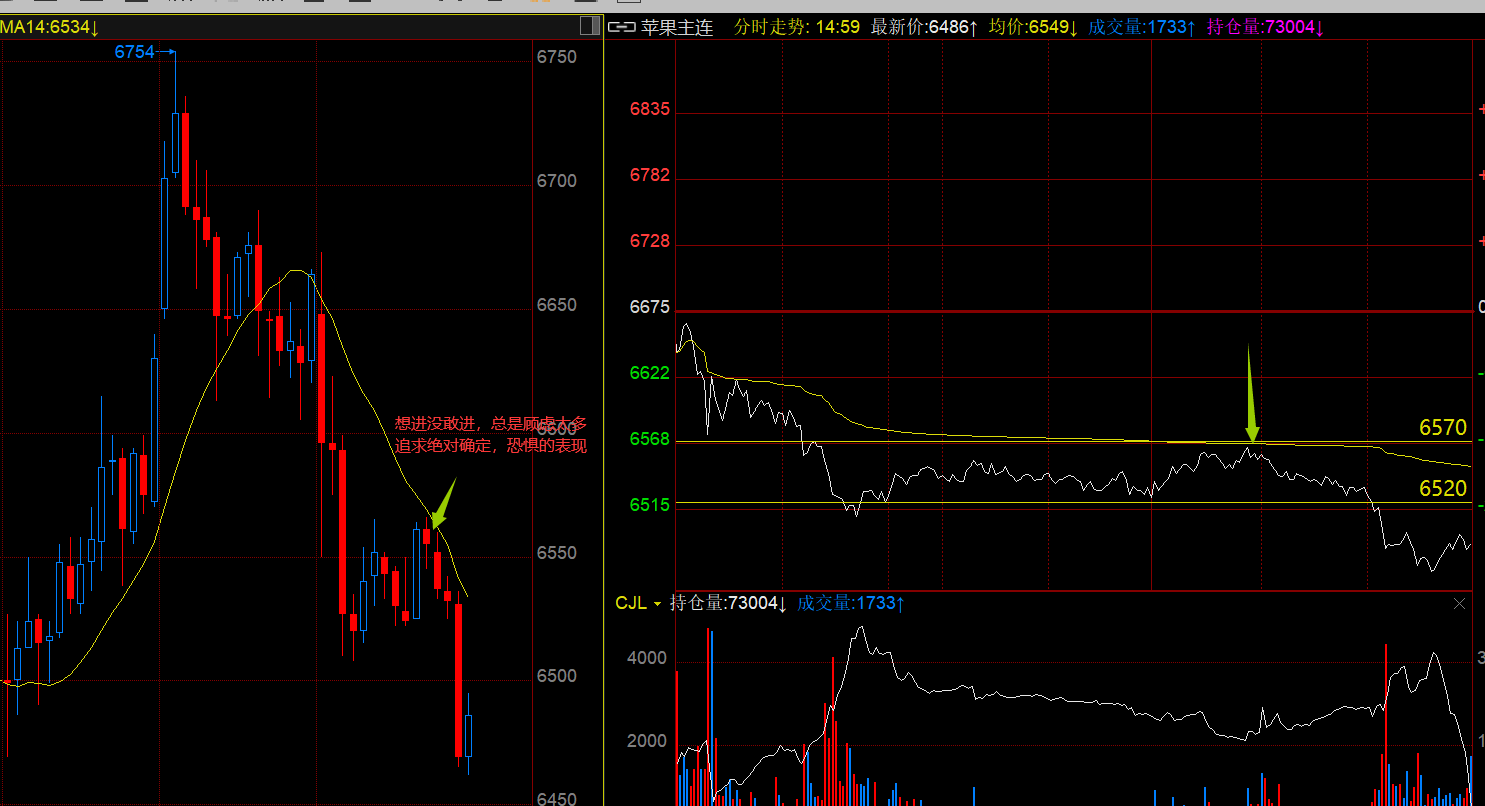Click the blue 成交量:1733 in top header
This screenshot has width=1485, height=806.
coord(1142,28)
